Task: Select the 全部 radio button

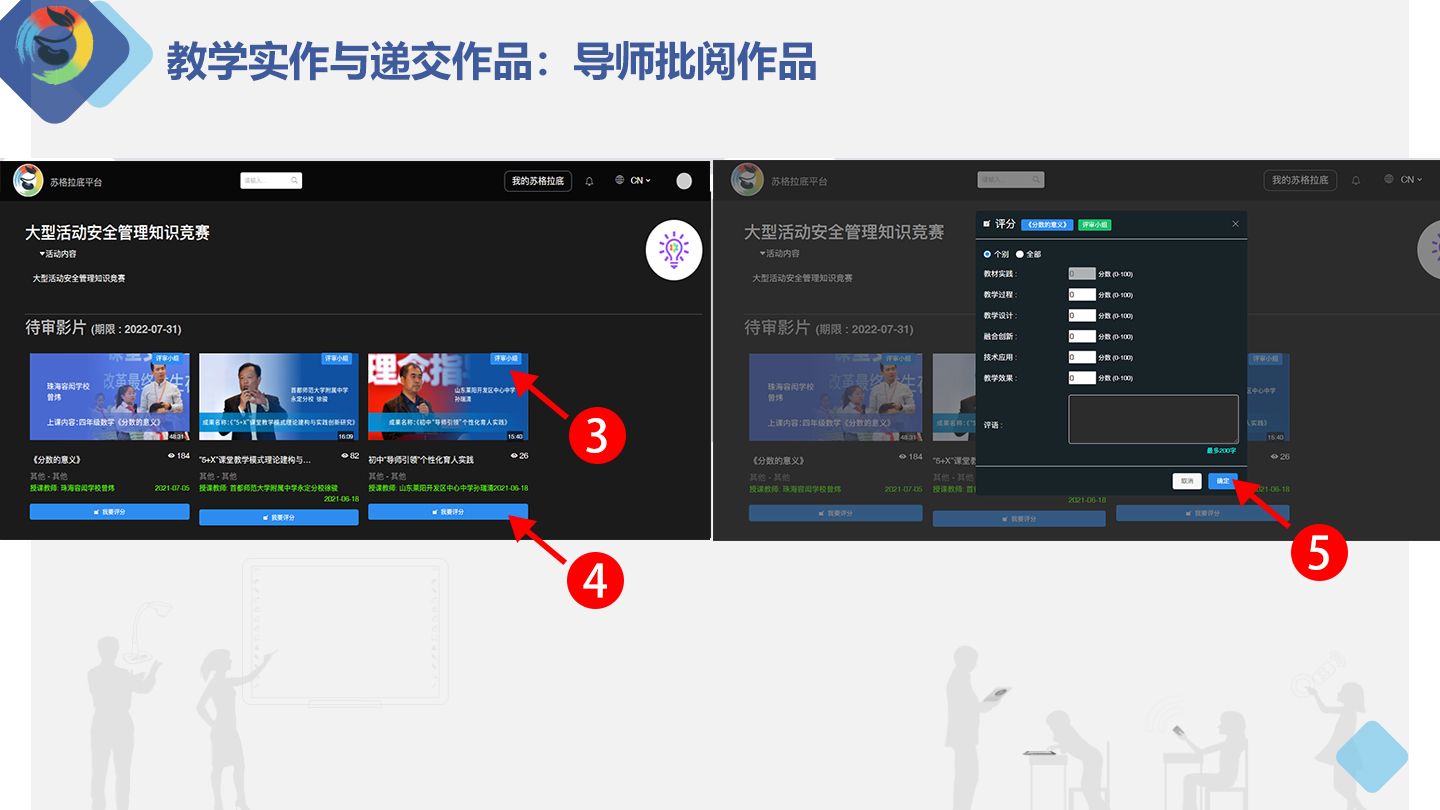Action: (1020, 254)
